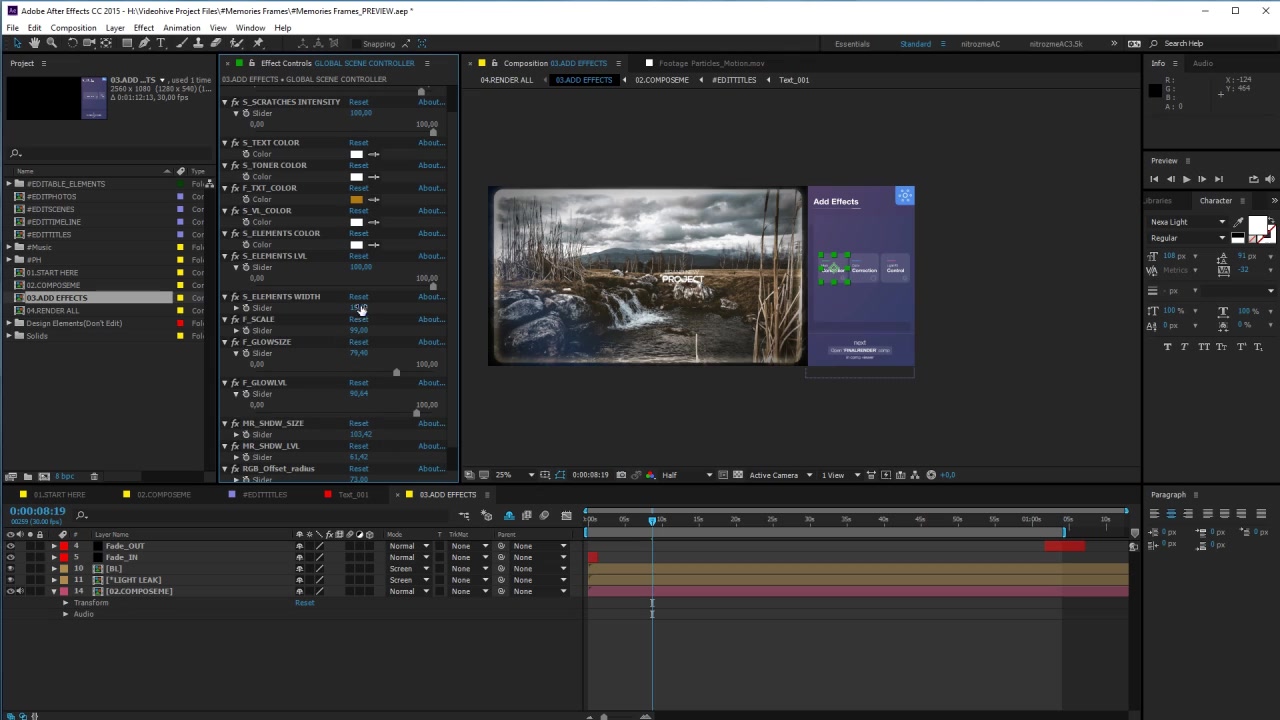
Task: Open the Graph Editor
Action: pyautogui.click(x=567, y=516)
